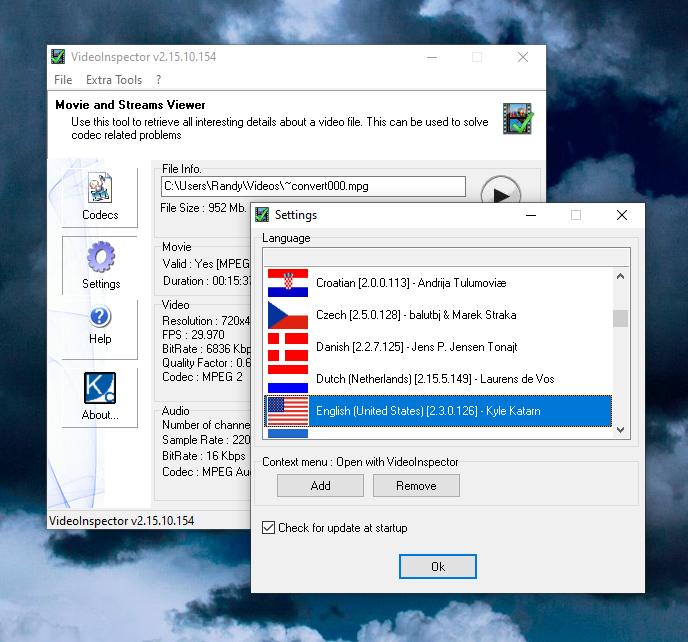Image resolution: width=688 pixels, height=642 pixels.
Task: Select the Croatian flag icon
Action: point(288,283)
